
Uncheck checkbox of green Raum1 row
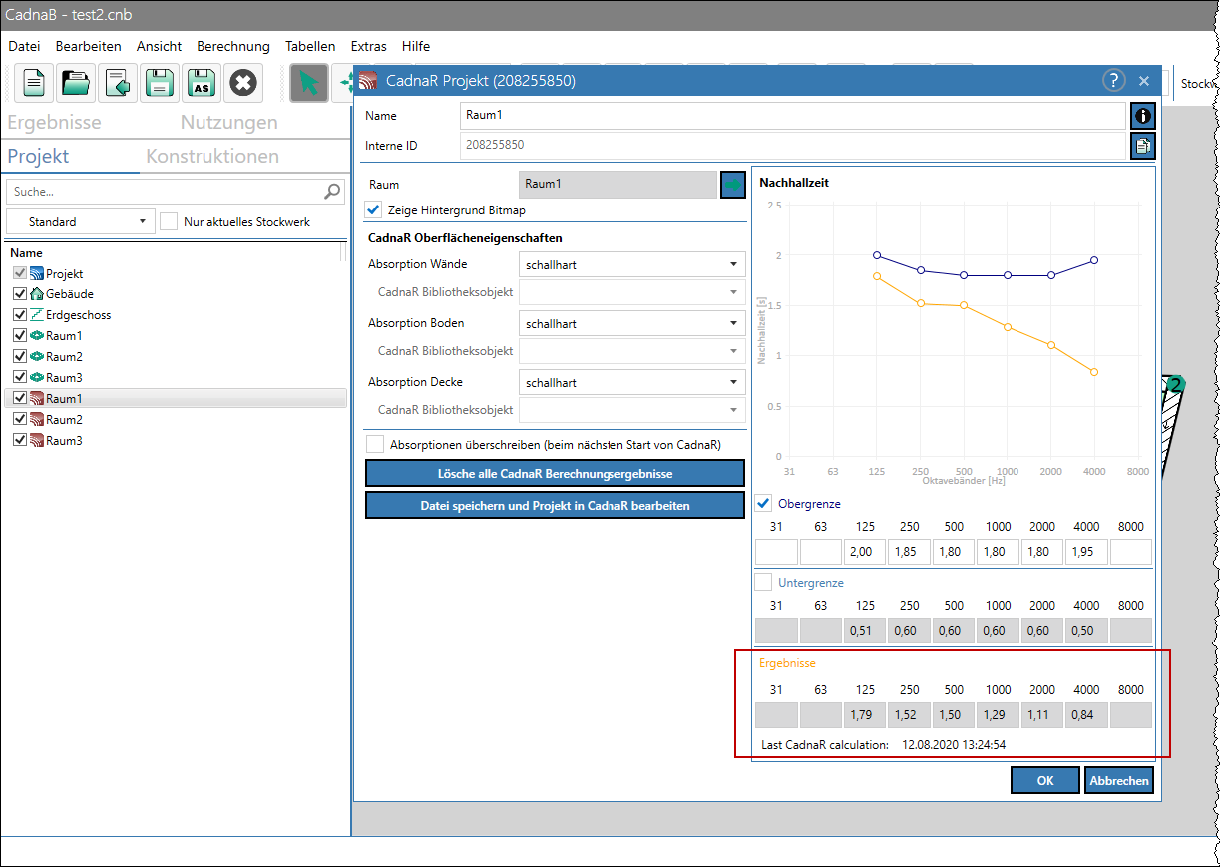click(20, 336)
